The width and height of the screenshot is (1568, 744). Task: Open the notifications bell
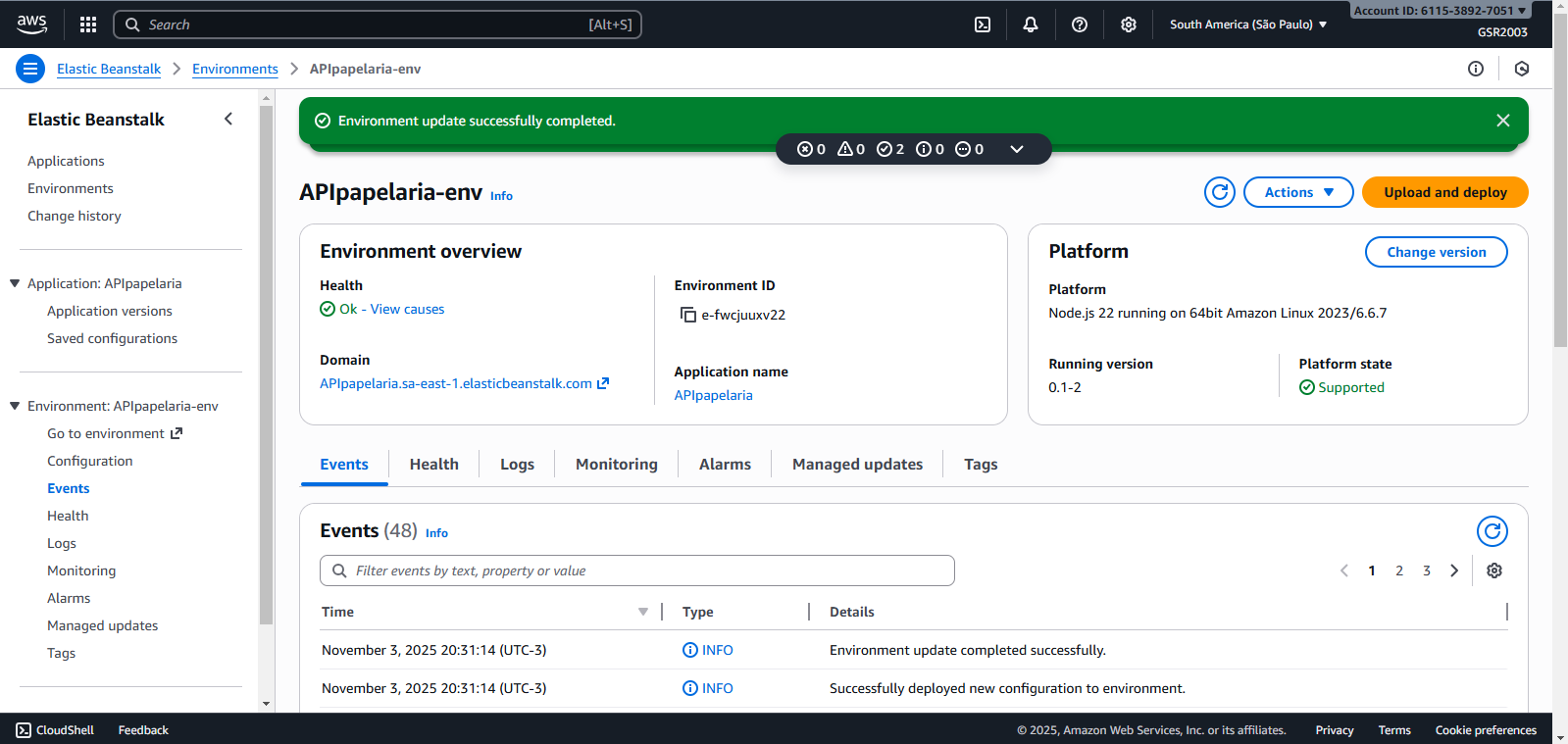1031,25
